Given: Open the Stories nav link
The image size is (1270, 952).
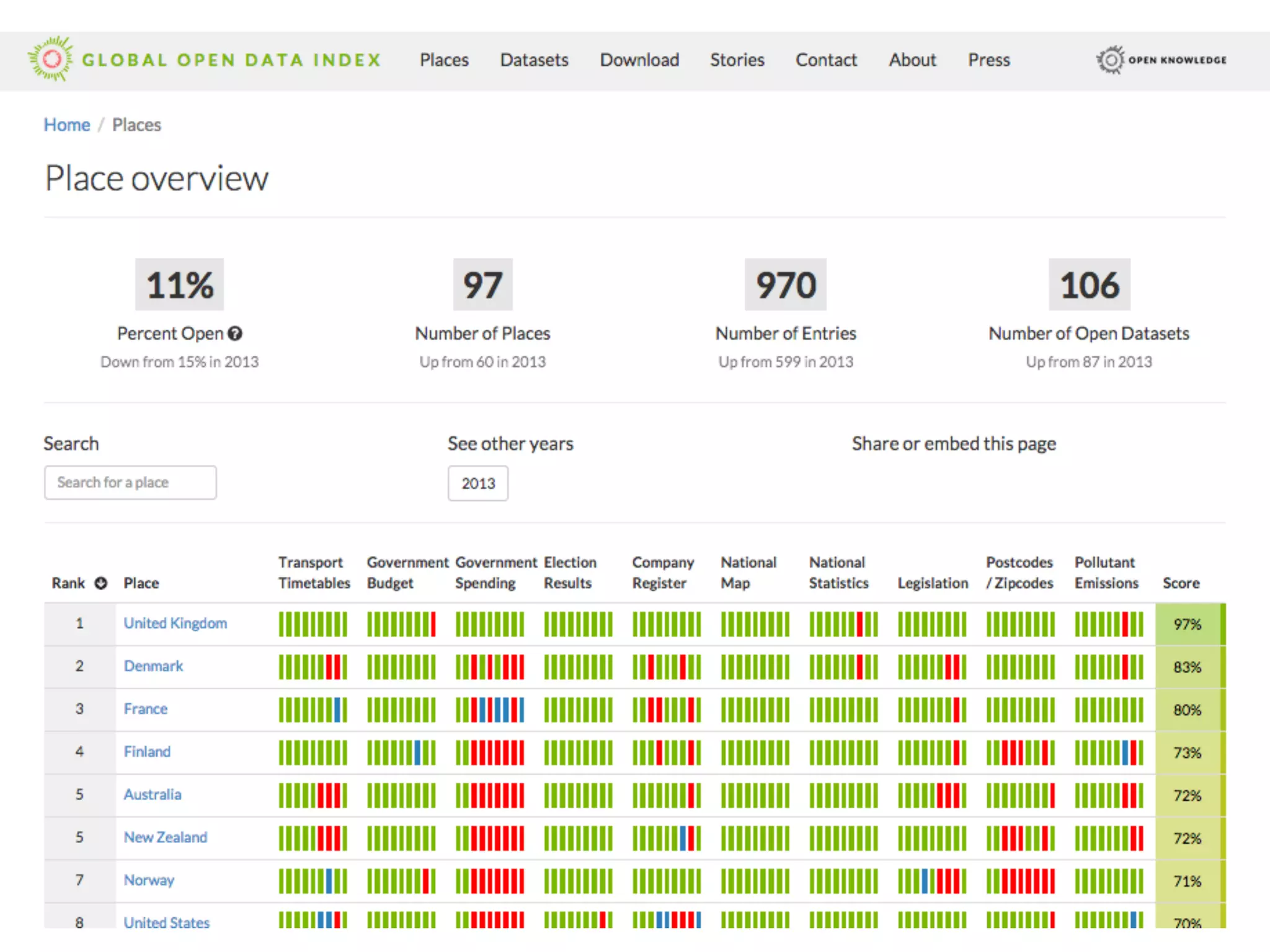Looking at the screenshot, I should 737,60.
